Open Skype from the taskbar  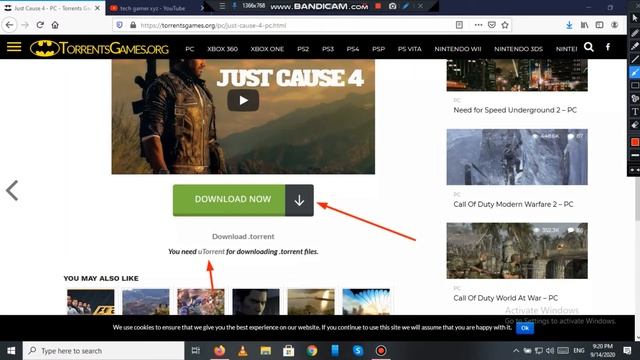pyautogui.click(x=358, y=351)
